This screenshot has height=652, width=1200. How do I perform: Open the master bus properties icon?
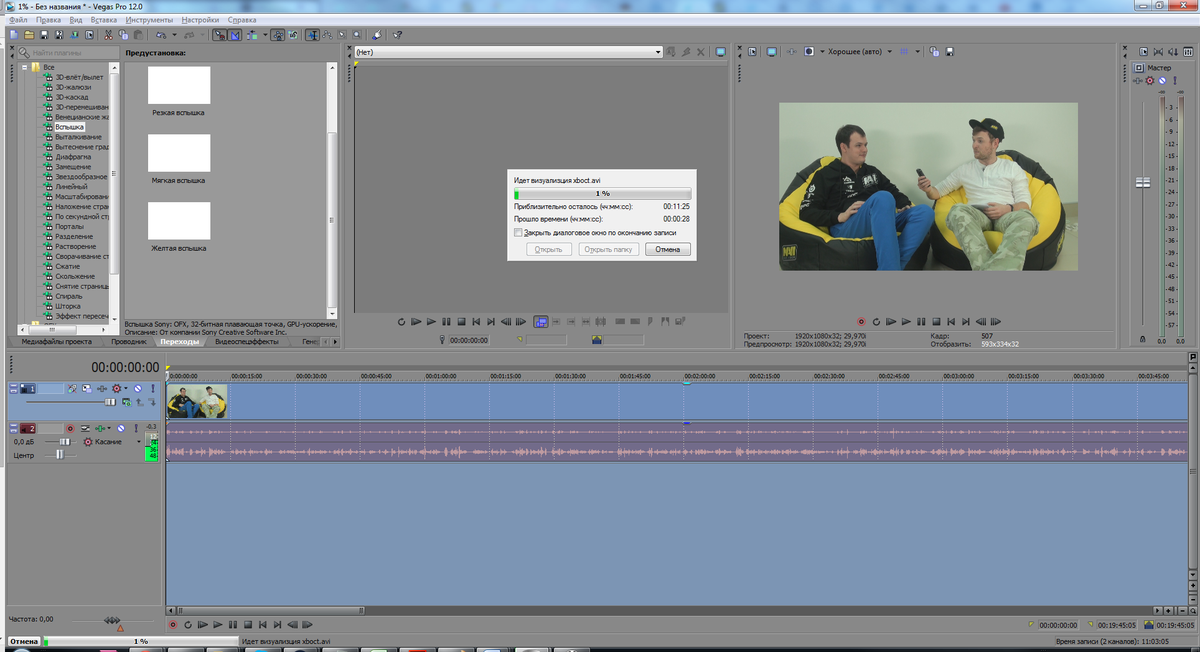click(x=1143, y=52)
